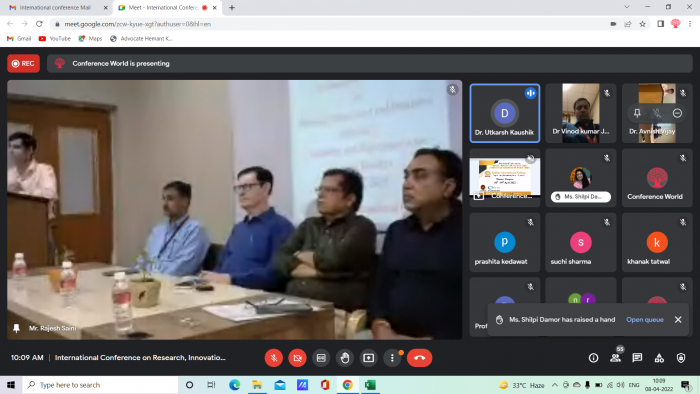Click the Present now screen icon
This screenshot has height=394, width=700.
[368, 358]
